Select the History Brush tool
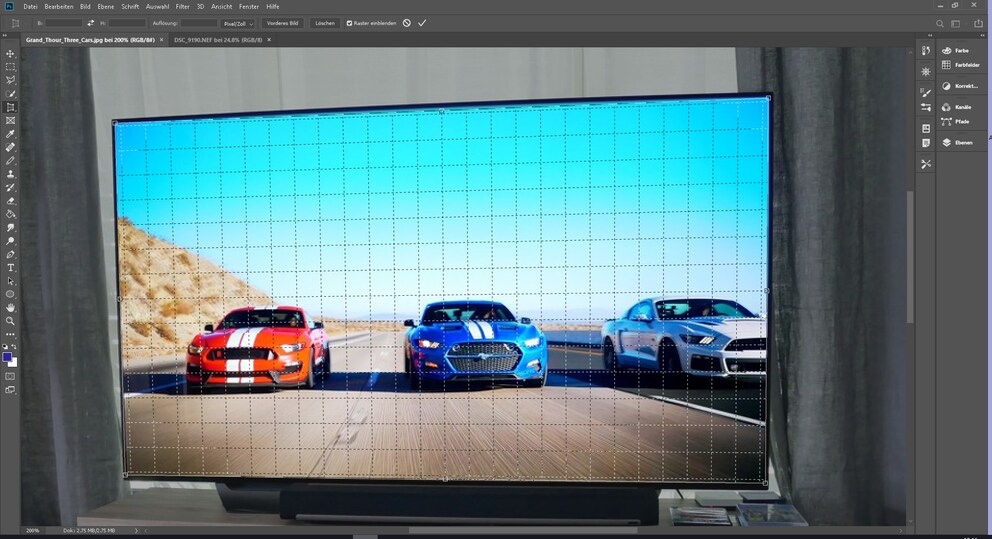Image resolution: width=992 pixels, height=539 pixels. [10, 188]
